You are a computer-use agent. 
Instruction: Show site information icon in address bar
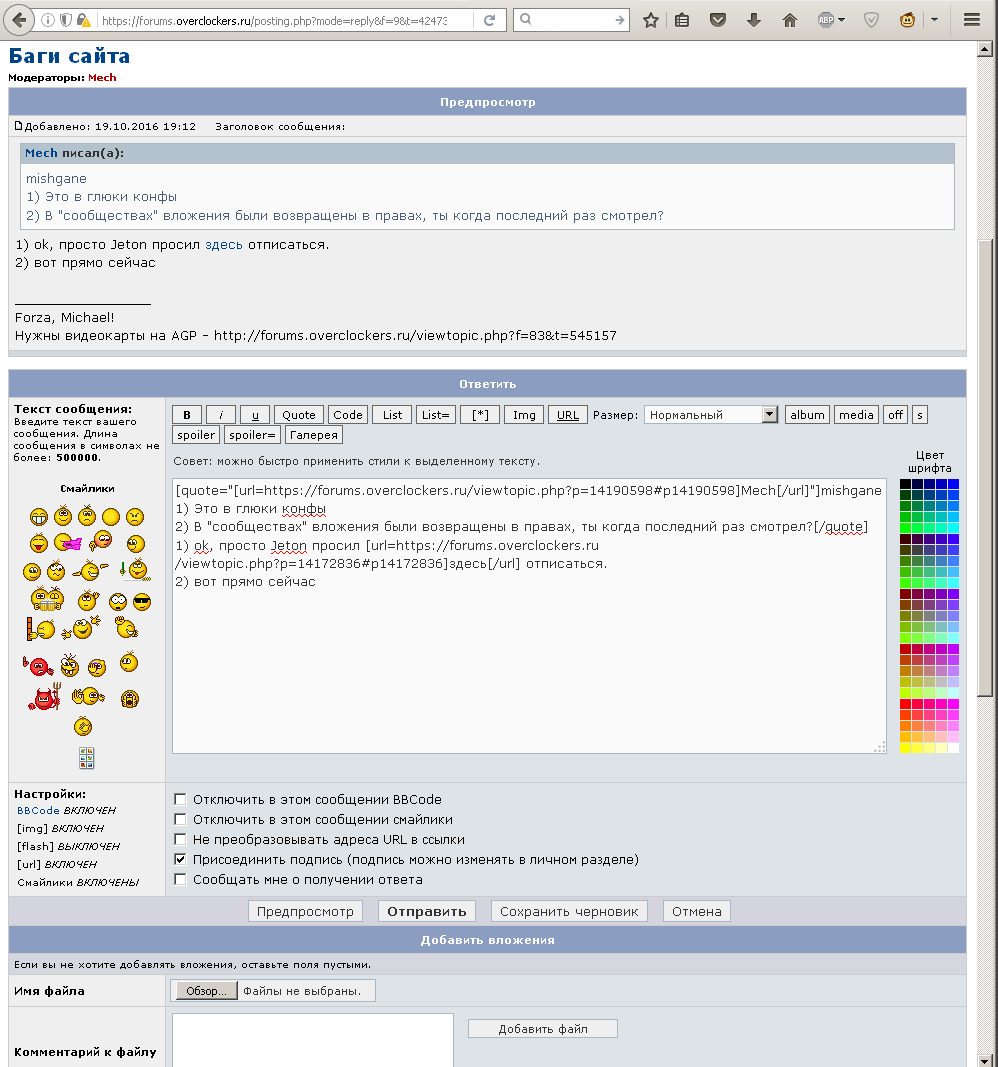pos(48,20)
